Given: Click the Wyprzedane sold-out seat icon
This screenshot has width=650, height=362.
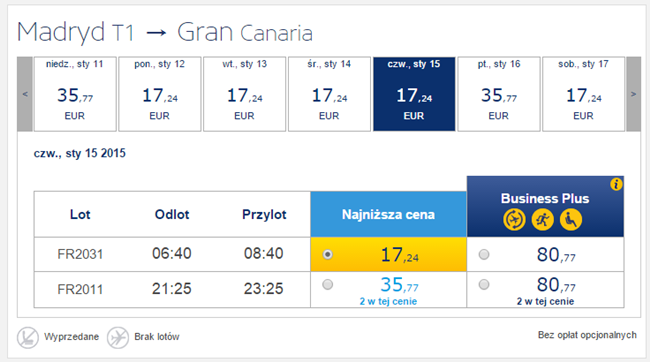Looking at the screenshot, I should 28,337.
